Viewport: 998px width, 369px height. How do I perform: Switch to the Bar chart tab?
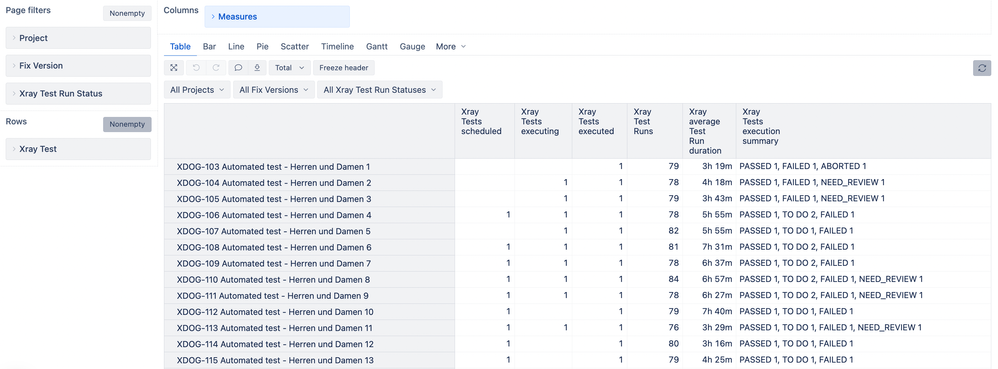click(209, 46)
